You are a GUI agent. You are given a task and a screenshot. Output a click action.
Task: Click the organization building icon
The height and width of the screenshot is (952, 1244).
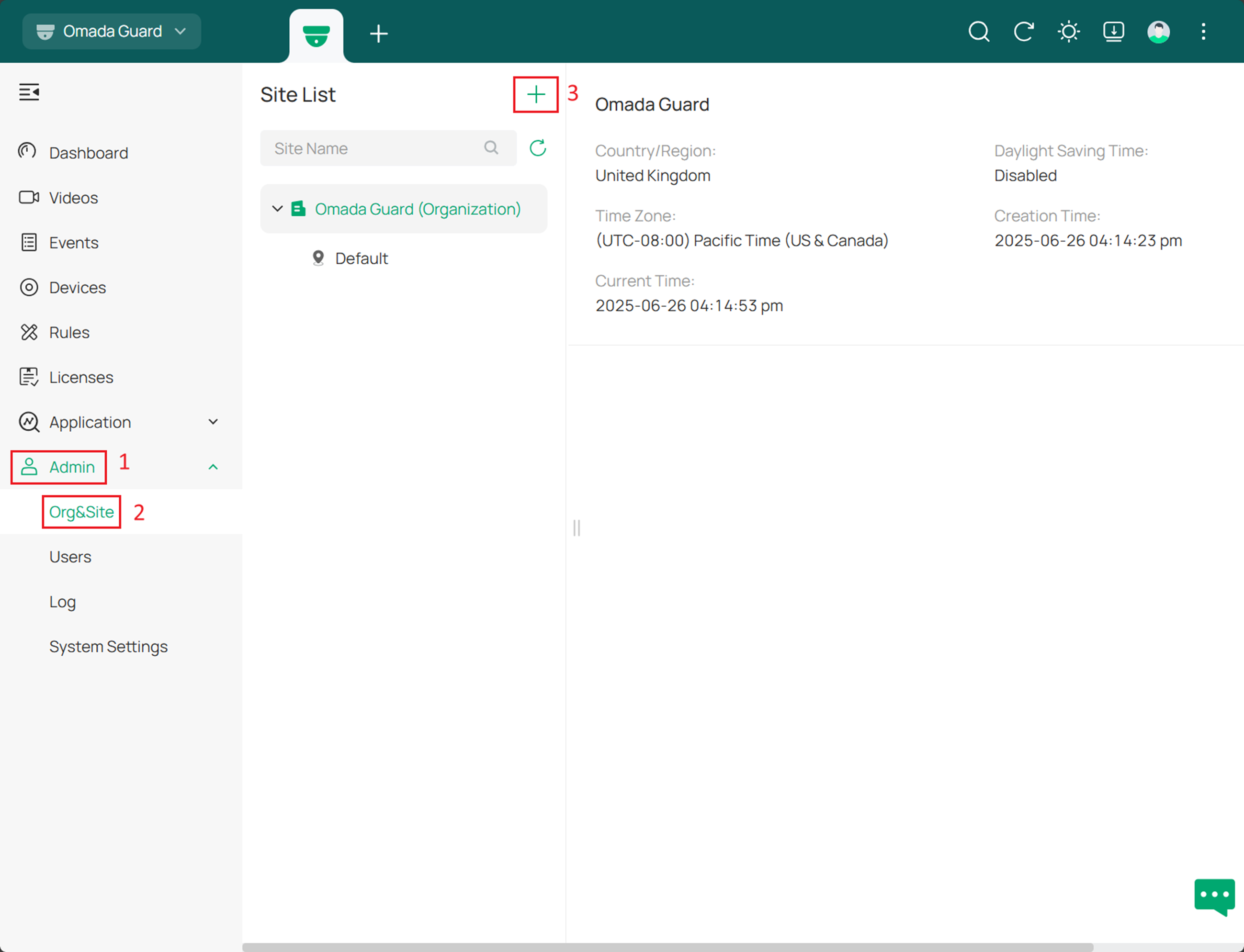(x=299, y=209)
